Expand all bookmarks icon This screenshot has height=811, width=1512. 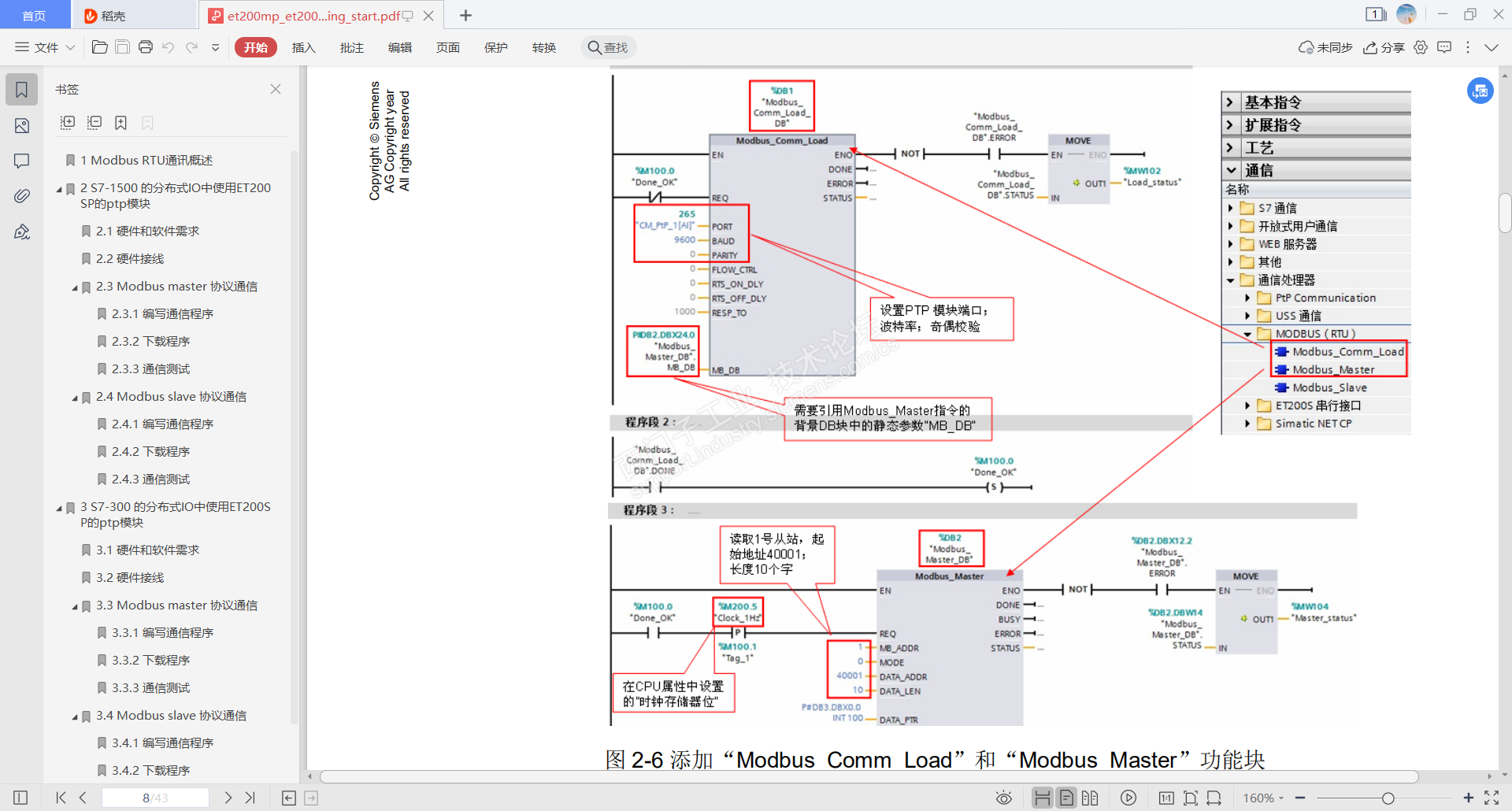click(x=68, y=123)
